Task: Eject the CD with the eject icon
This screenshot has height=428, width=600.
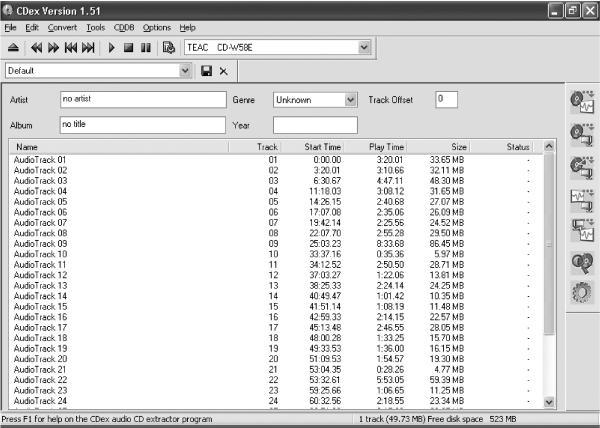Action: 13,48
